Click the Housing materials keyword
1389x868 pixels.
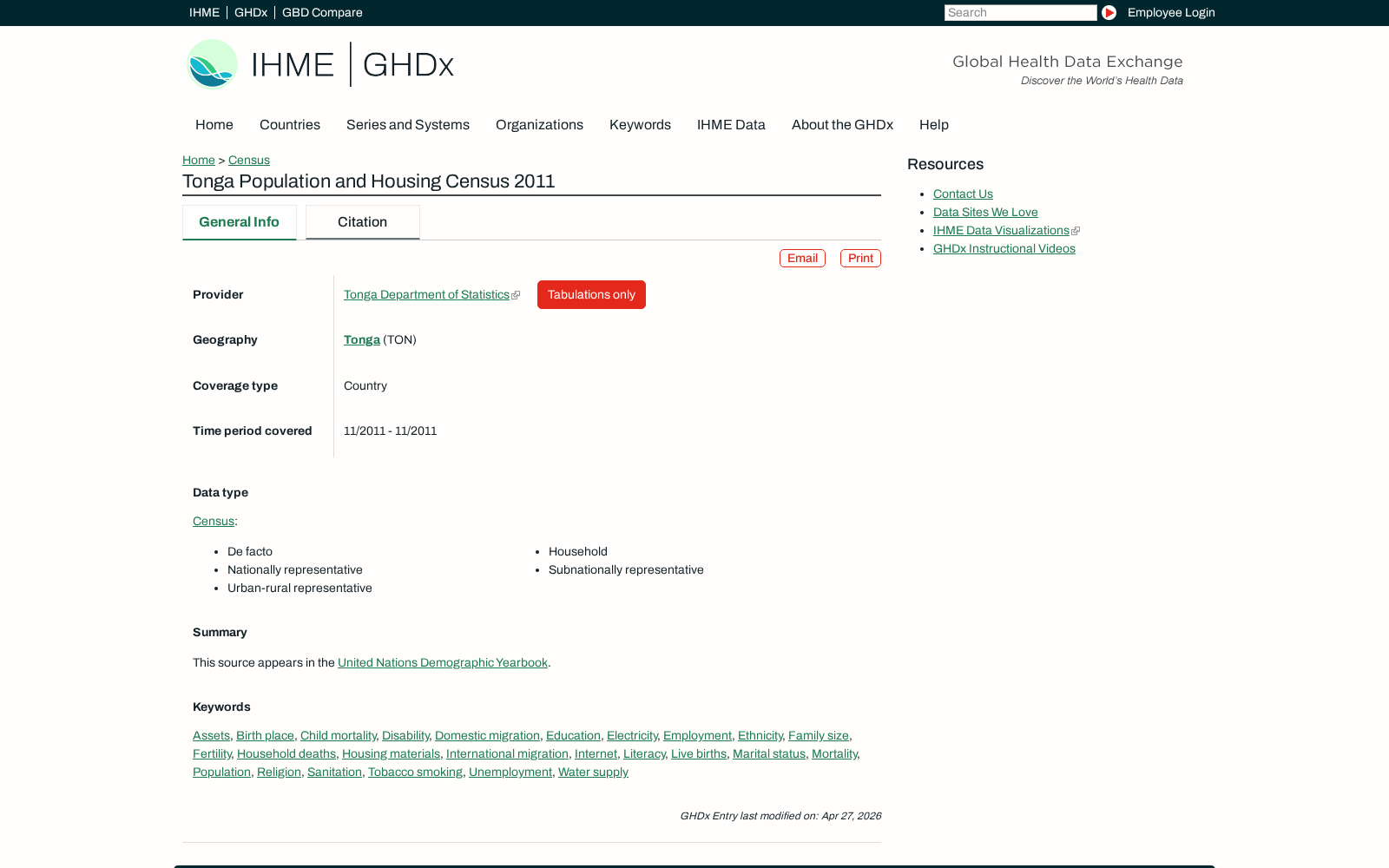point(391,753)
